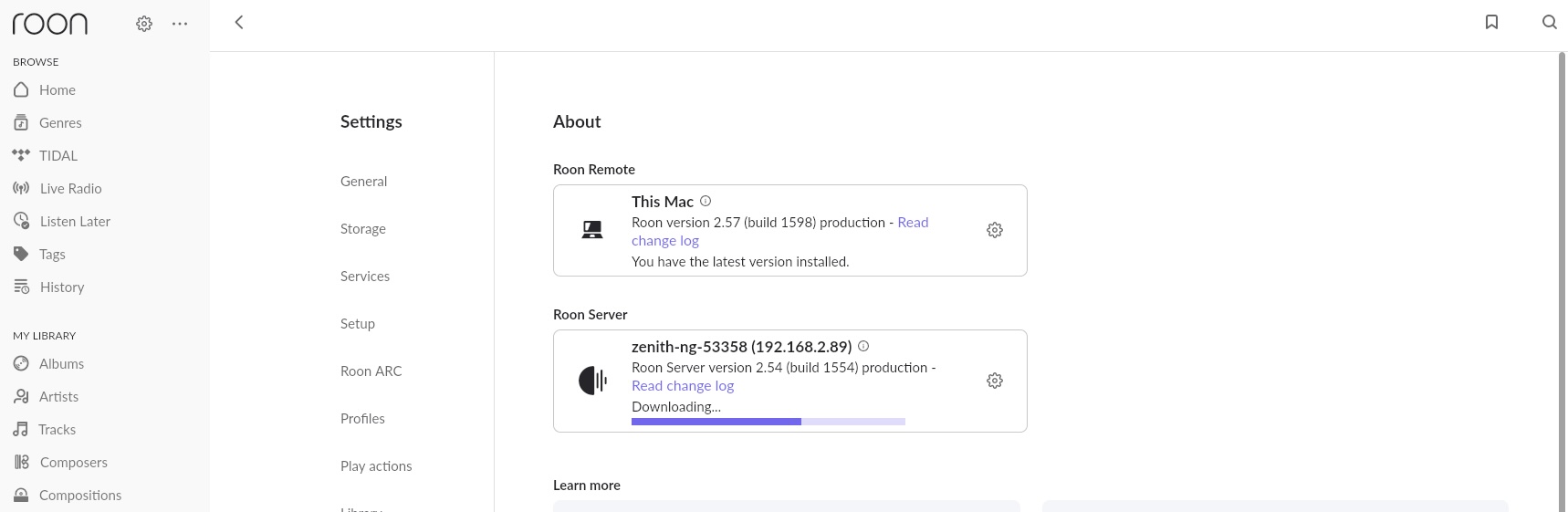Switch to Roon ARC settings
Viewport: 1568px width, 512px height.
(371, 371)
